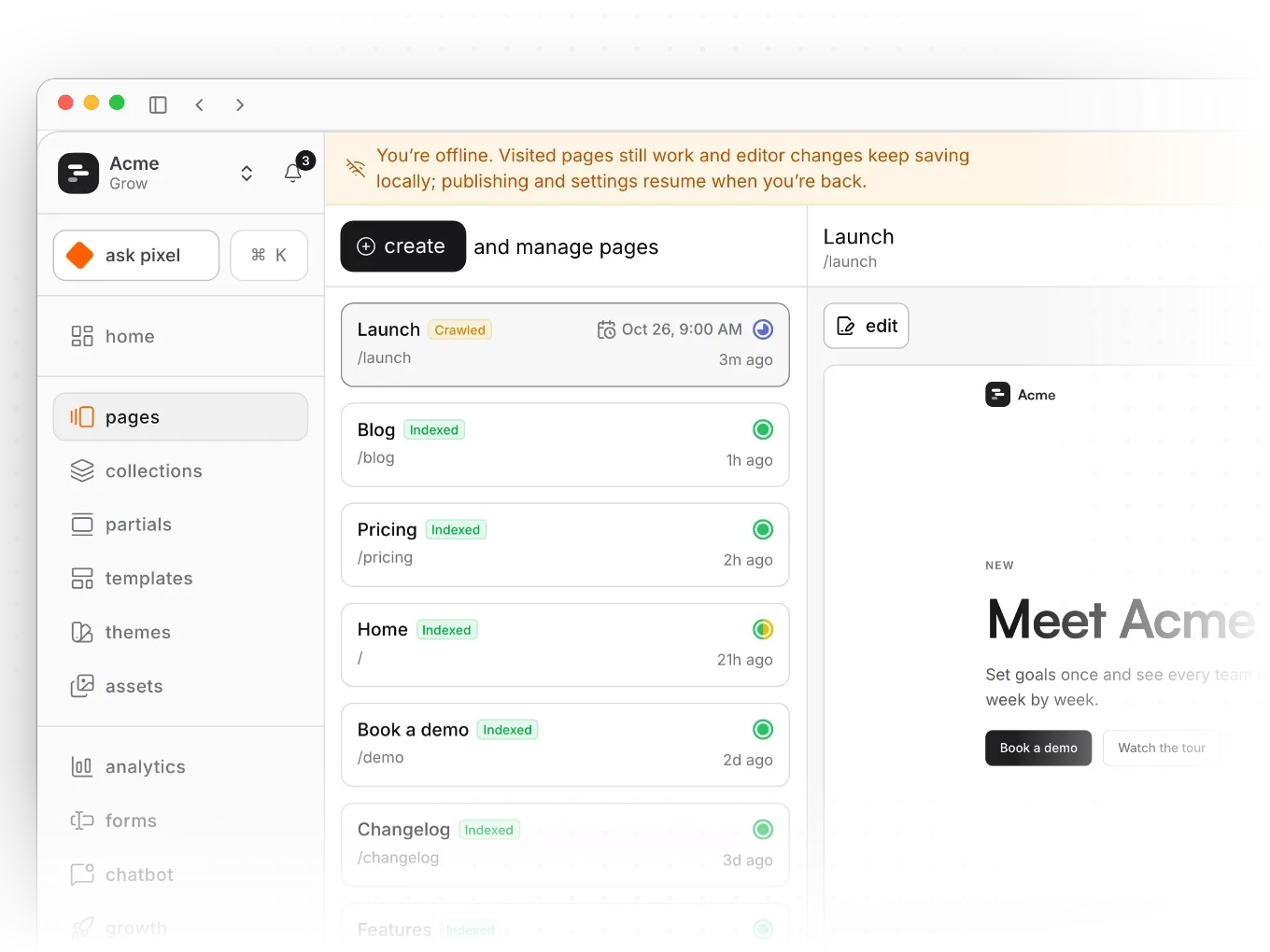Click the Book a demo status indicator
Image resolution: width=1270 pixels, height=952 pixels.
763,729
